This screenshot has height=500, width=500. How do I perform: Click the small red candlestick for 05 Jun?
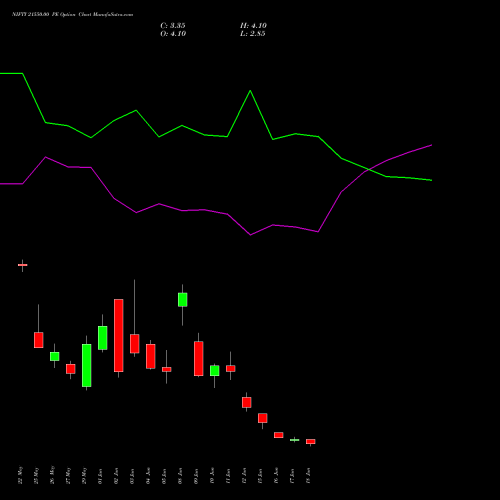coord(167,369)
